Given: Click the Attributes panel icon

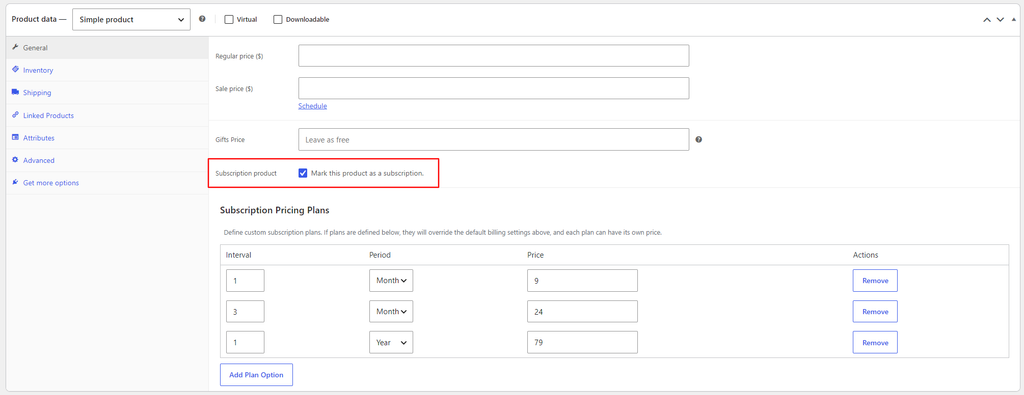Looking at the screenshot, I should tap(15, 137).
